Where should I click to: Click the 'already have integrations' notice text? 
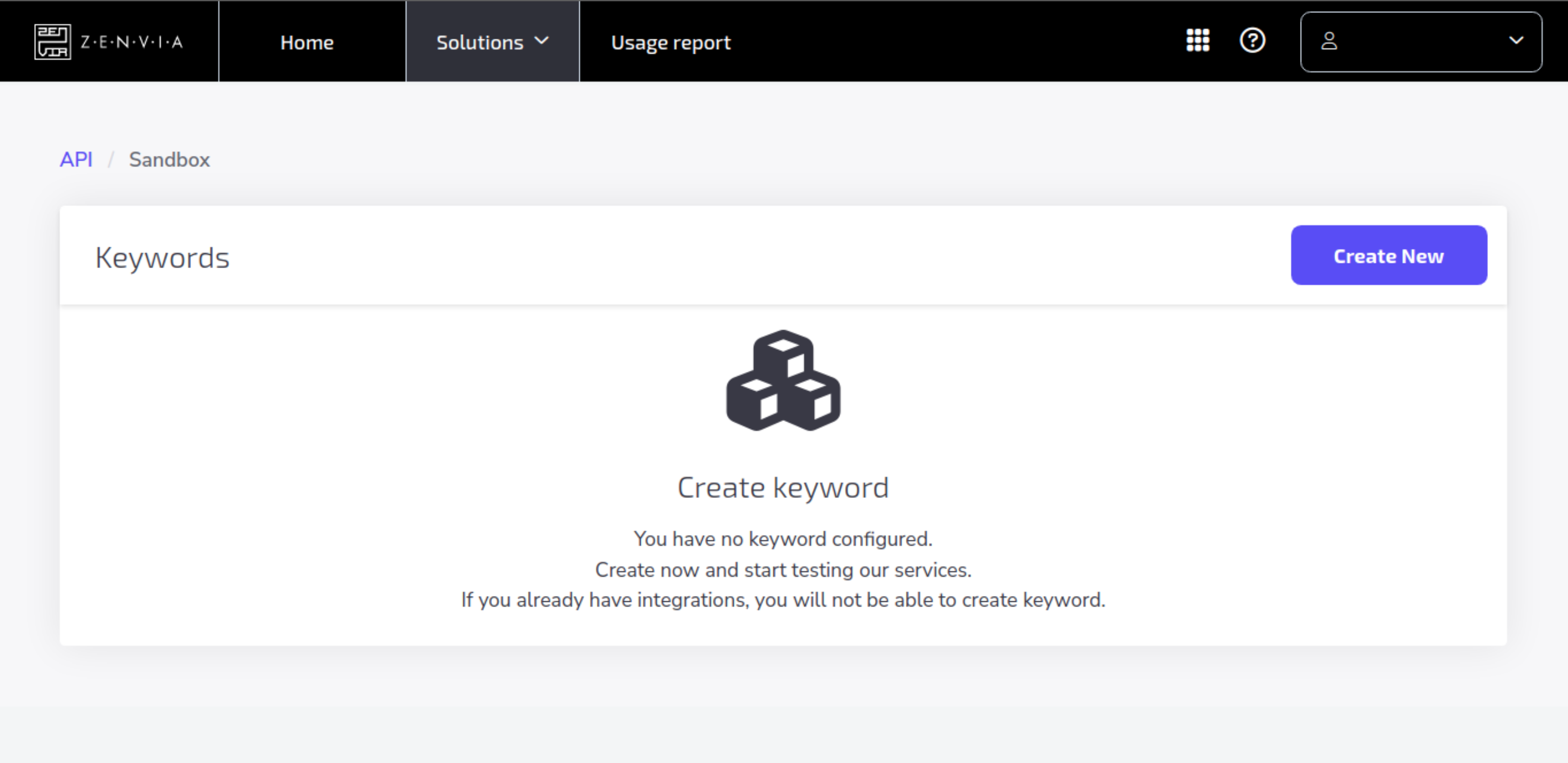[x=783, y=600]
